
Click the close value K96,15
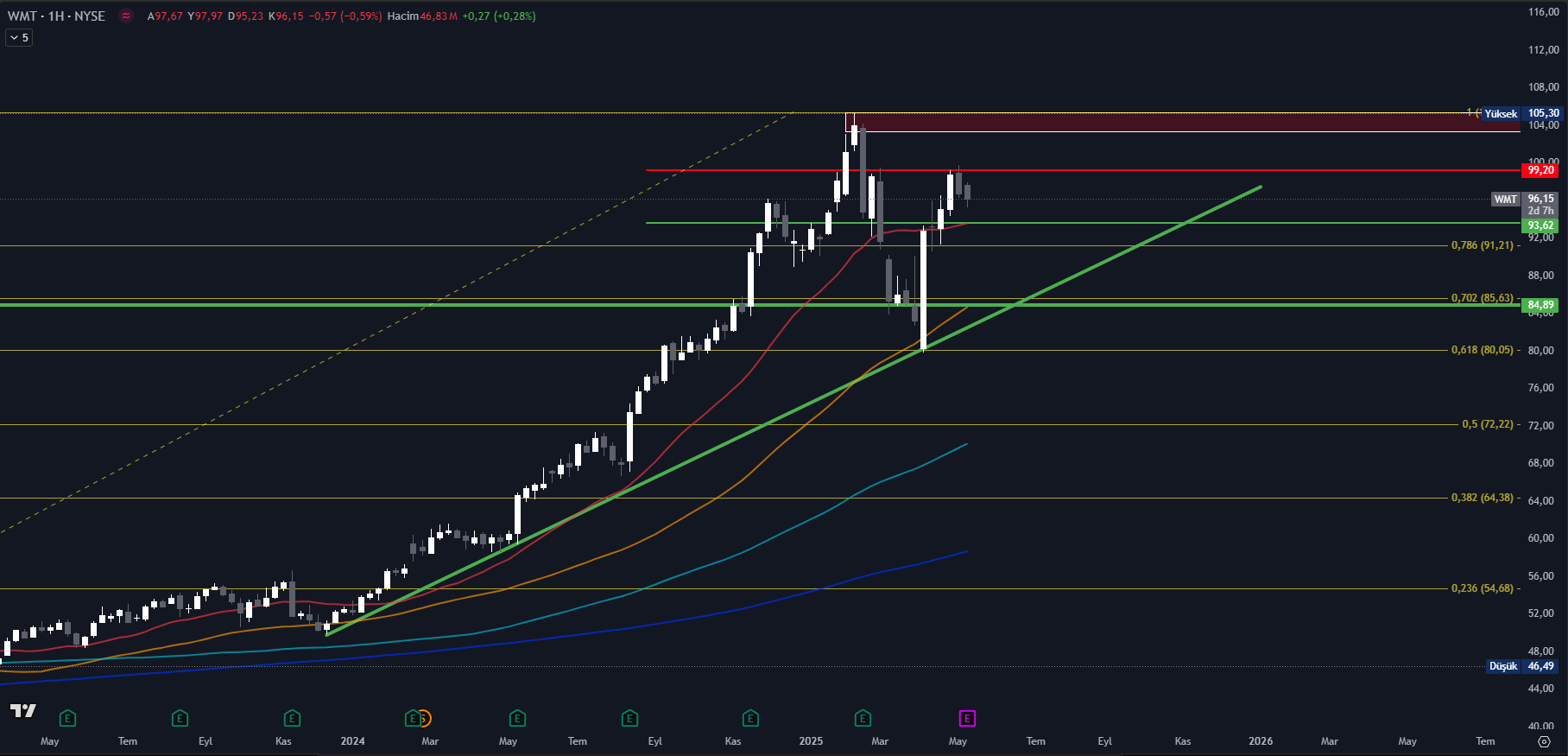coord(287,16)
